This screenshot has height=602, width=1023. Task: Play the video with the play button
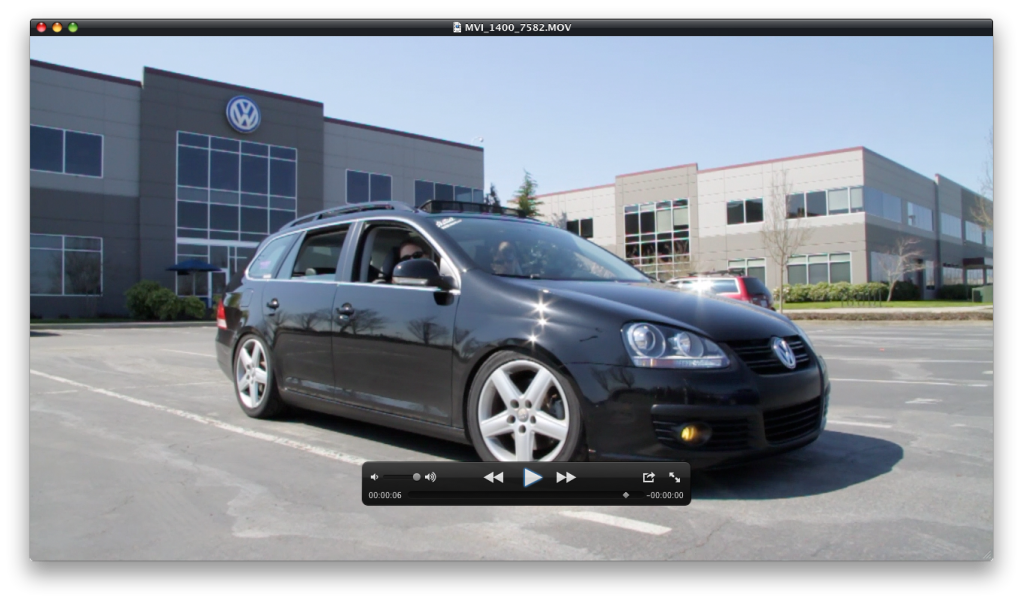(532, 477)
